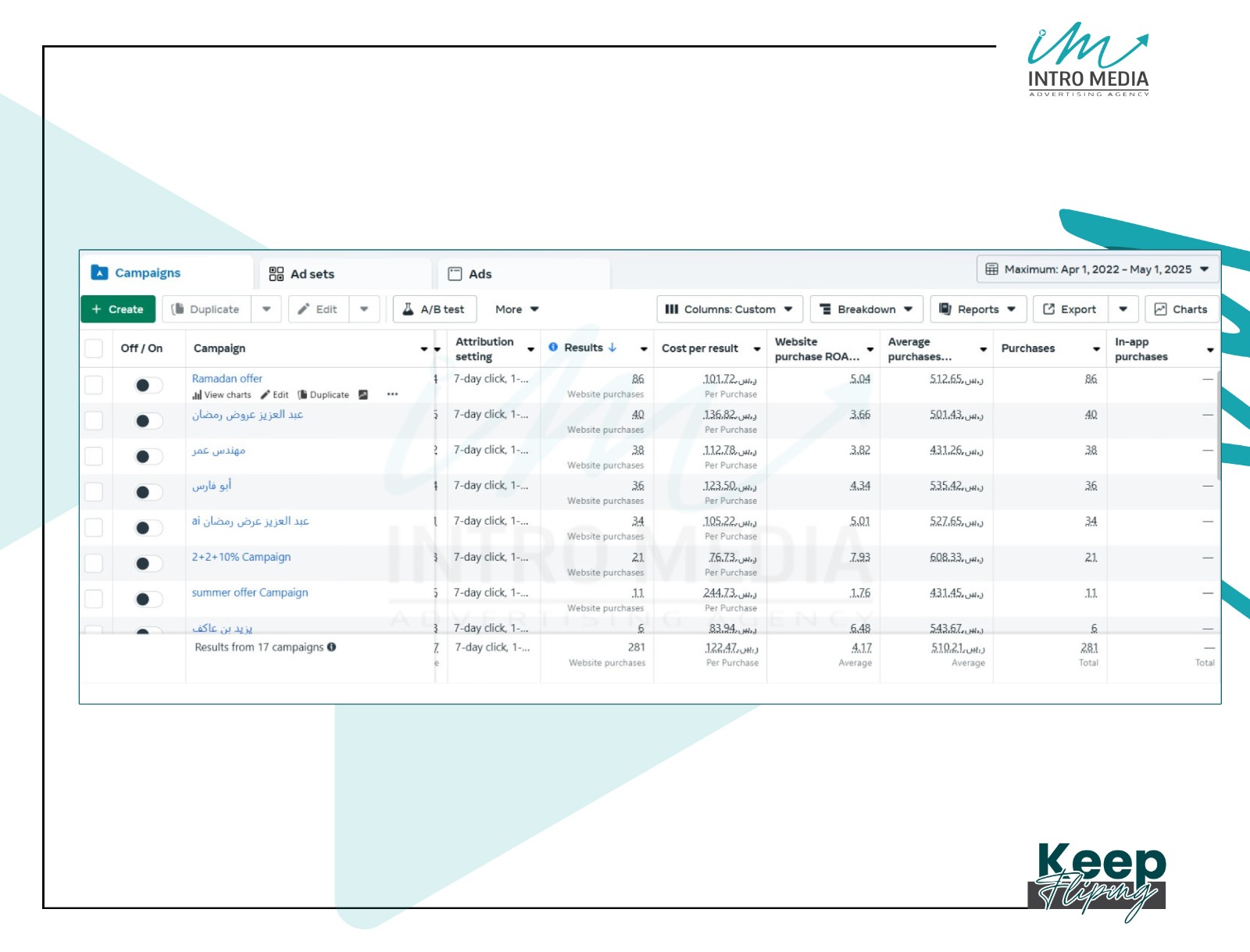Tick the checkbox for summer offer Campaign
Screen dimensions: 1250x952
(94, 599)
